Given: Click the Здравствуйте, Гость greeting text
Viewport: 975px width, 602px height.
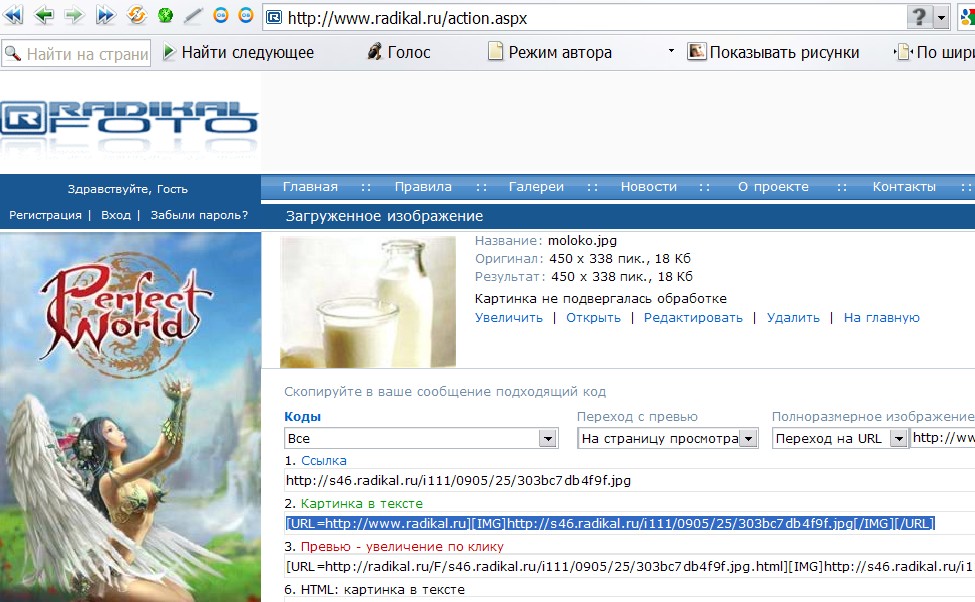Looking at the screenshot, I should tap(127, 189).
